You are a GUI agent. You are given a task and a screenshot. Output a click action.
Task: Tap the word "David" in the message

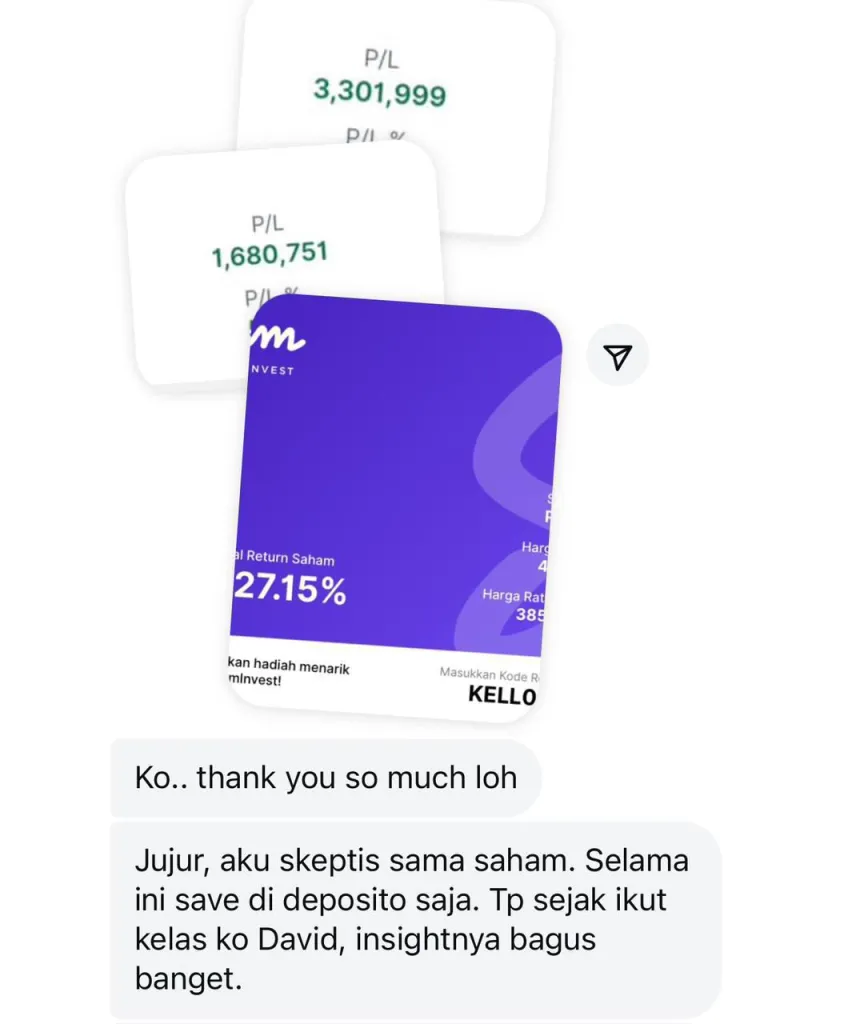pos(299,939)
